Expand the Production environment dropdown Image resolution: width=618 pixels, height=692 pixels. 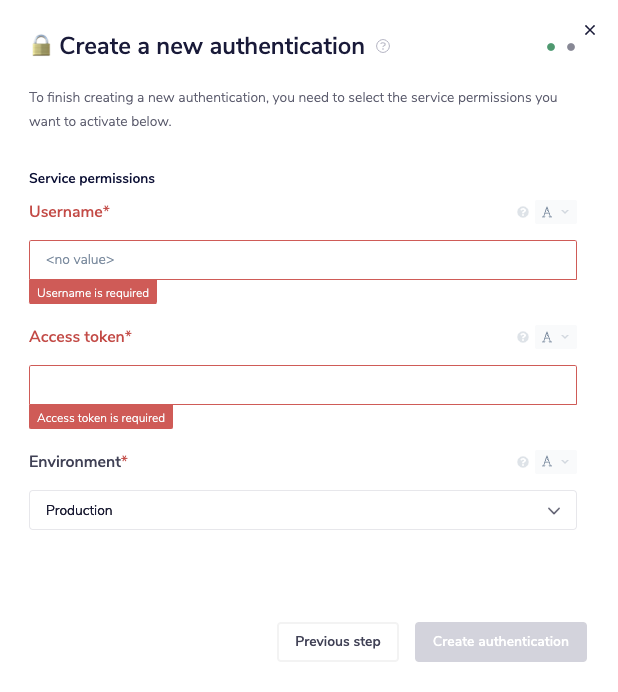[303, 510]
